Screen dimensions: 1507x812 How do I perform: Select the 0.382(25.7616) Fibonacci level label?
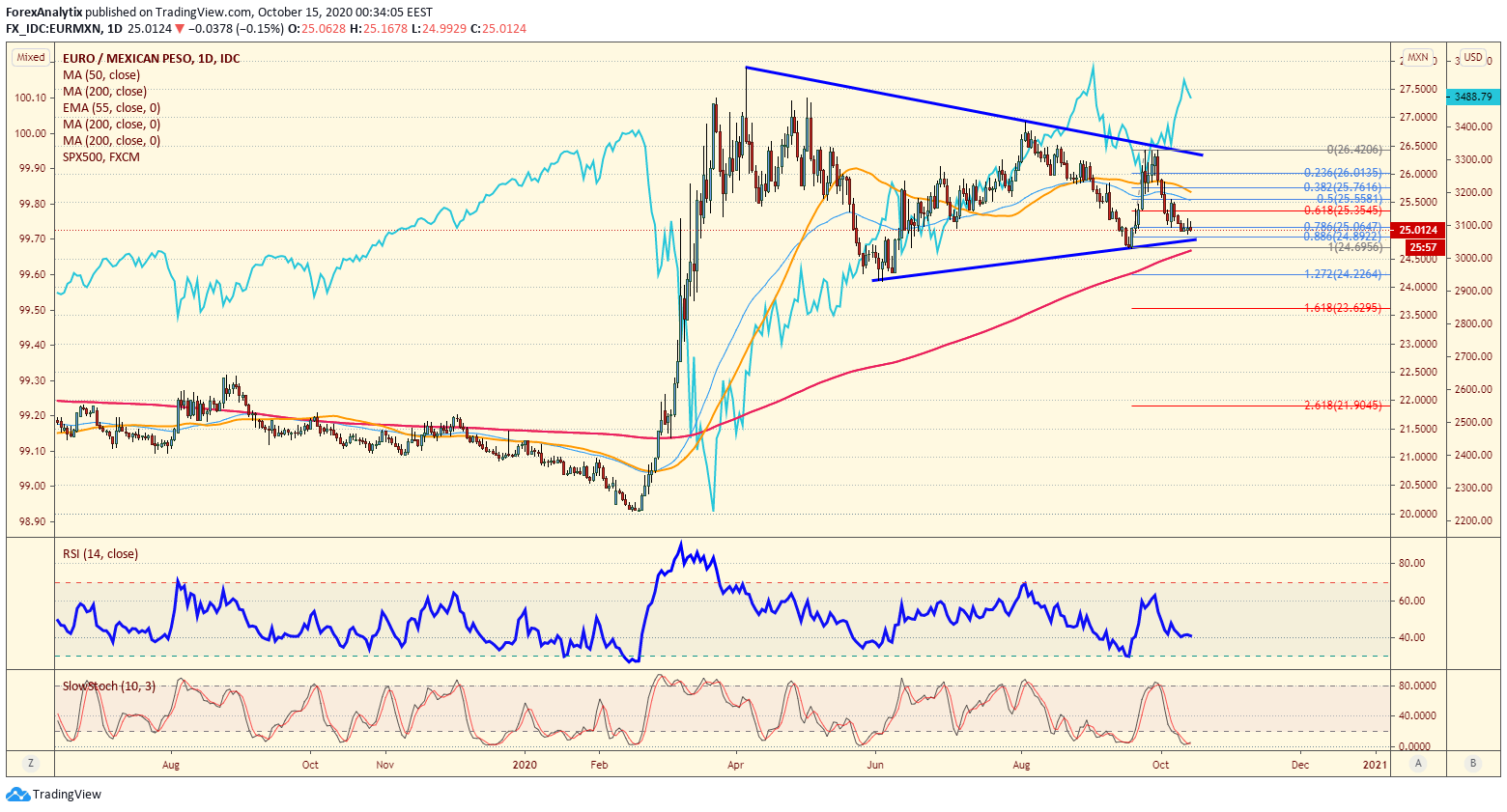1343,187
